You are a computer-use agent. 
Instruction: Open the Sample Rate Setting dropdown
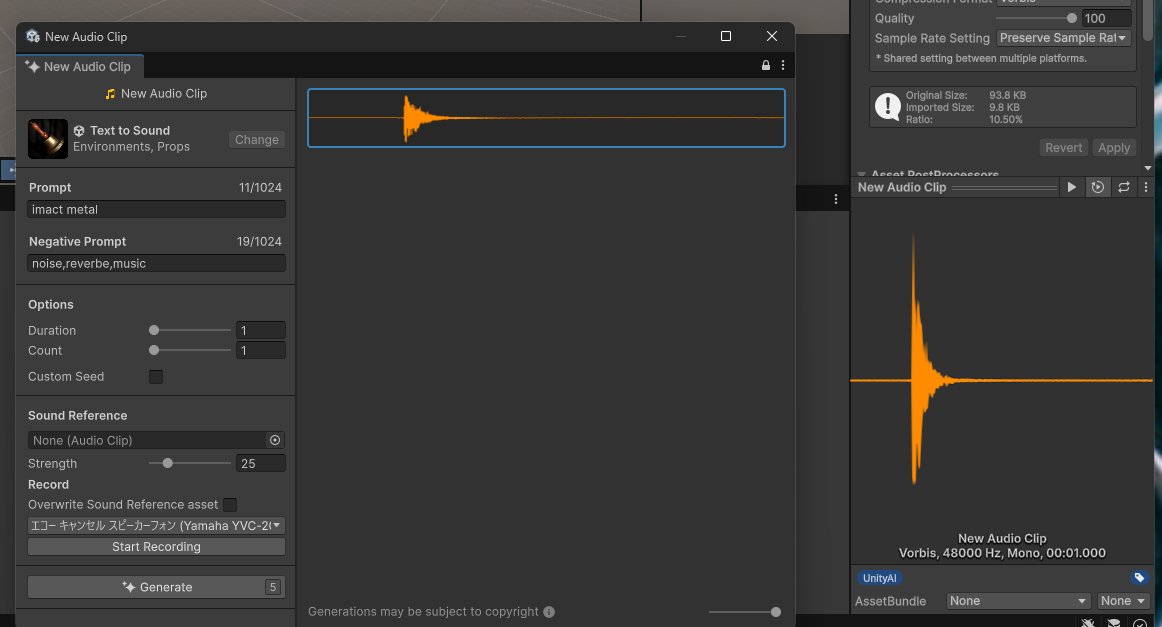pos(1063,38)
